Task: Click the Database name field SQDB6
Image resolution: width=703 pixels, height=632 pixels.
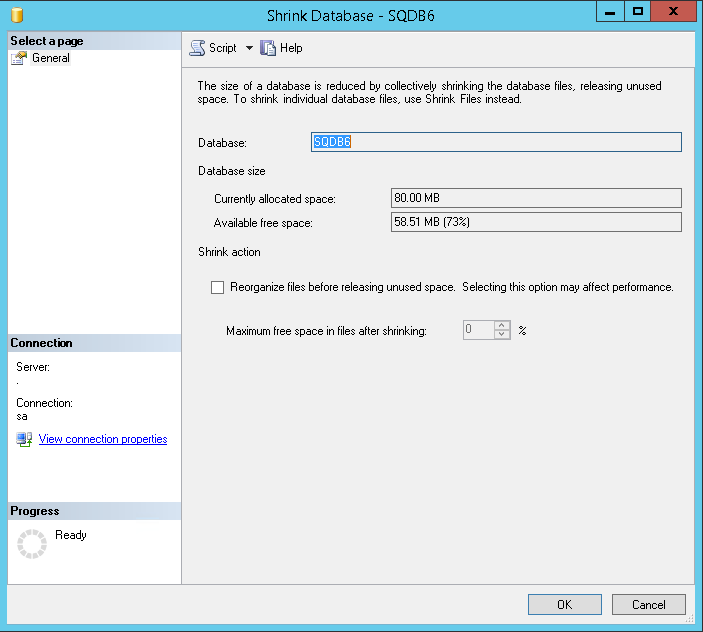Action: (496, 142)
